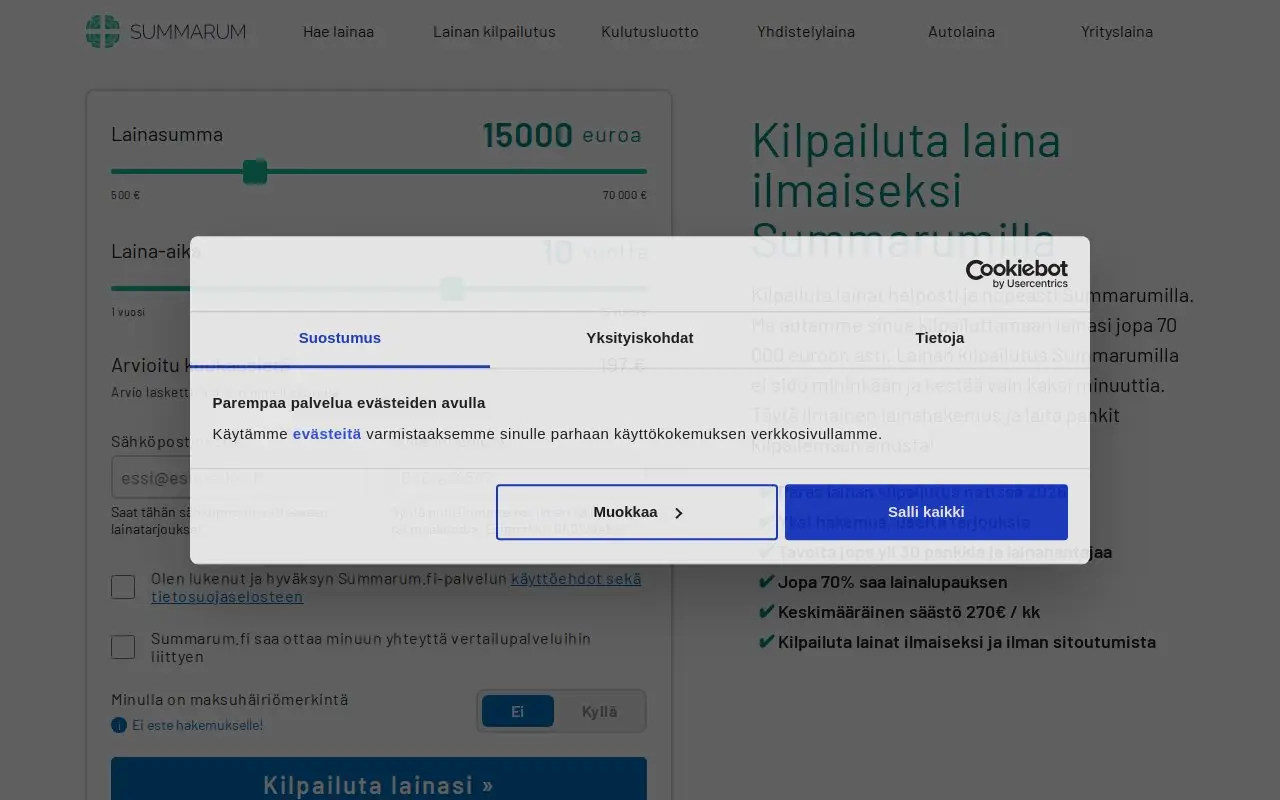Navigate to Autolaina
Viewport: 1280px width, 800px height.
pos(961,31)
